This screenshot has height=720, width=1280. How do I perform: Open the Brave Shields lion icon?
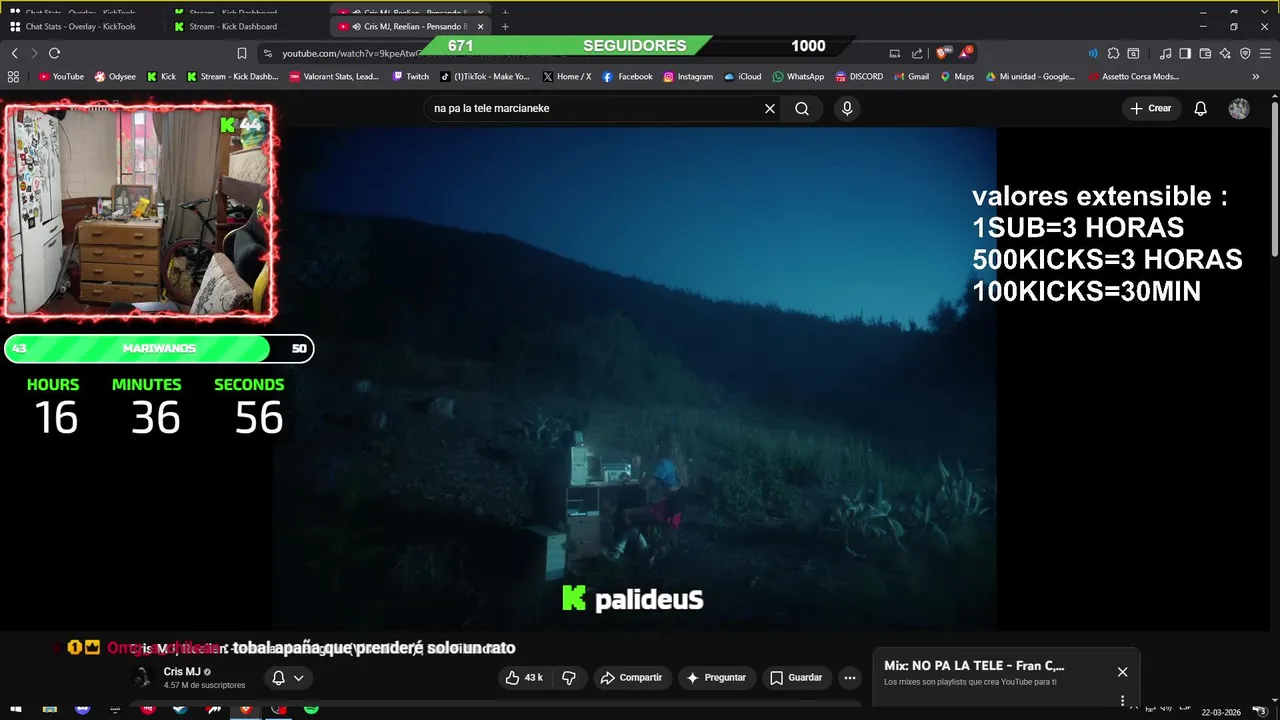point(943,53)
